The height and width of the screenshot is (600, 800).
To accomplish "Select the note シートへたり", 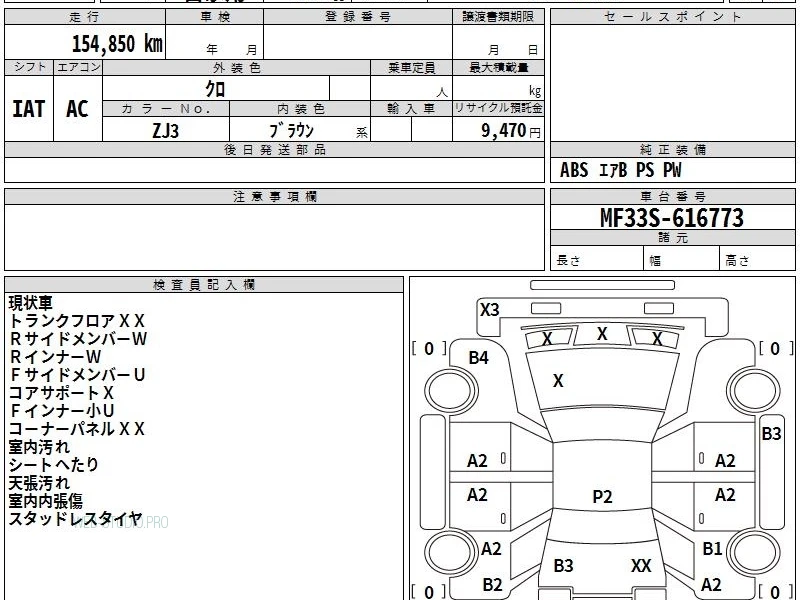I will (x=54, y=465).
